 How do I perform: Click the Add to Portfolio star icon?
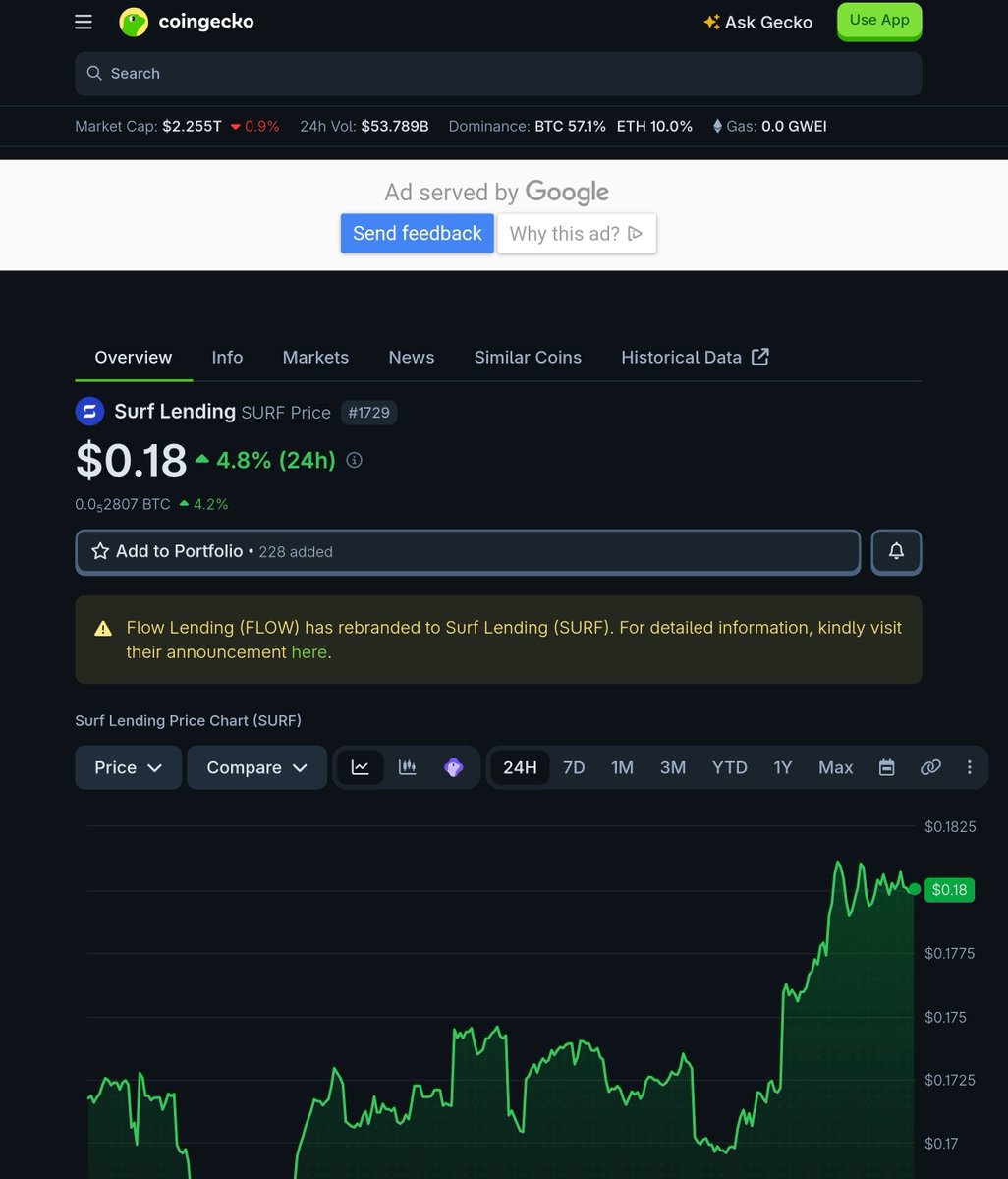click(x=100, y=551)
